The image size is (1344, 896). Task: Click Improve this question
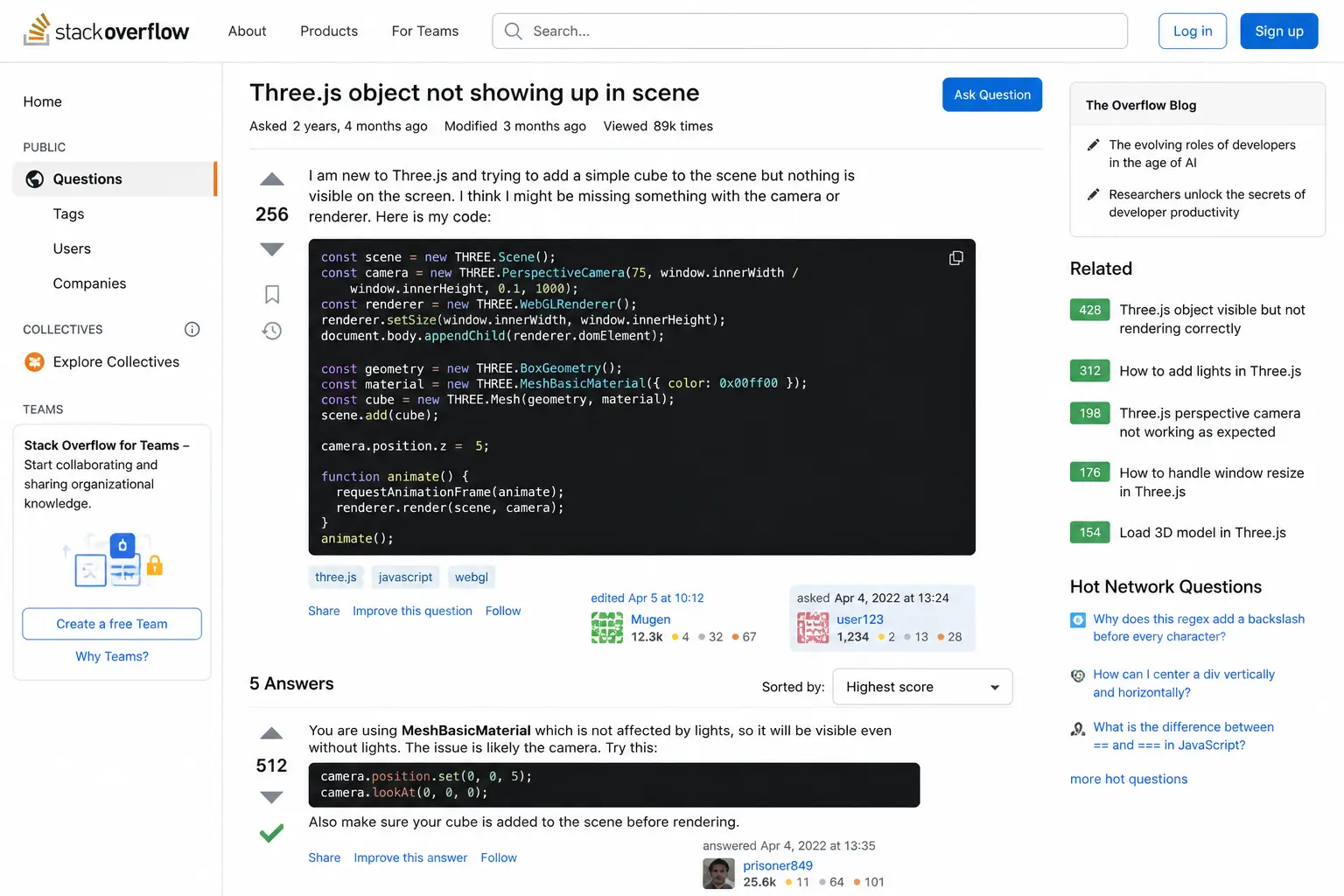pos(412,611)
